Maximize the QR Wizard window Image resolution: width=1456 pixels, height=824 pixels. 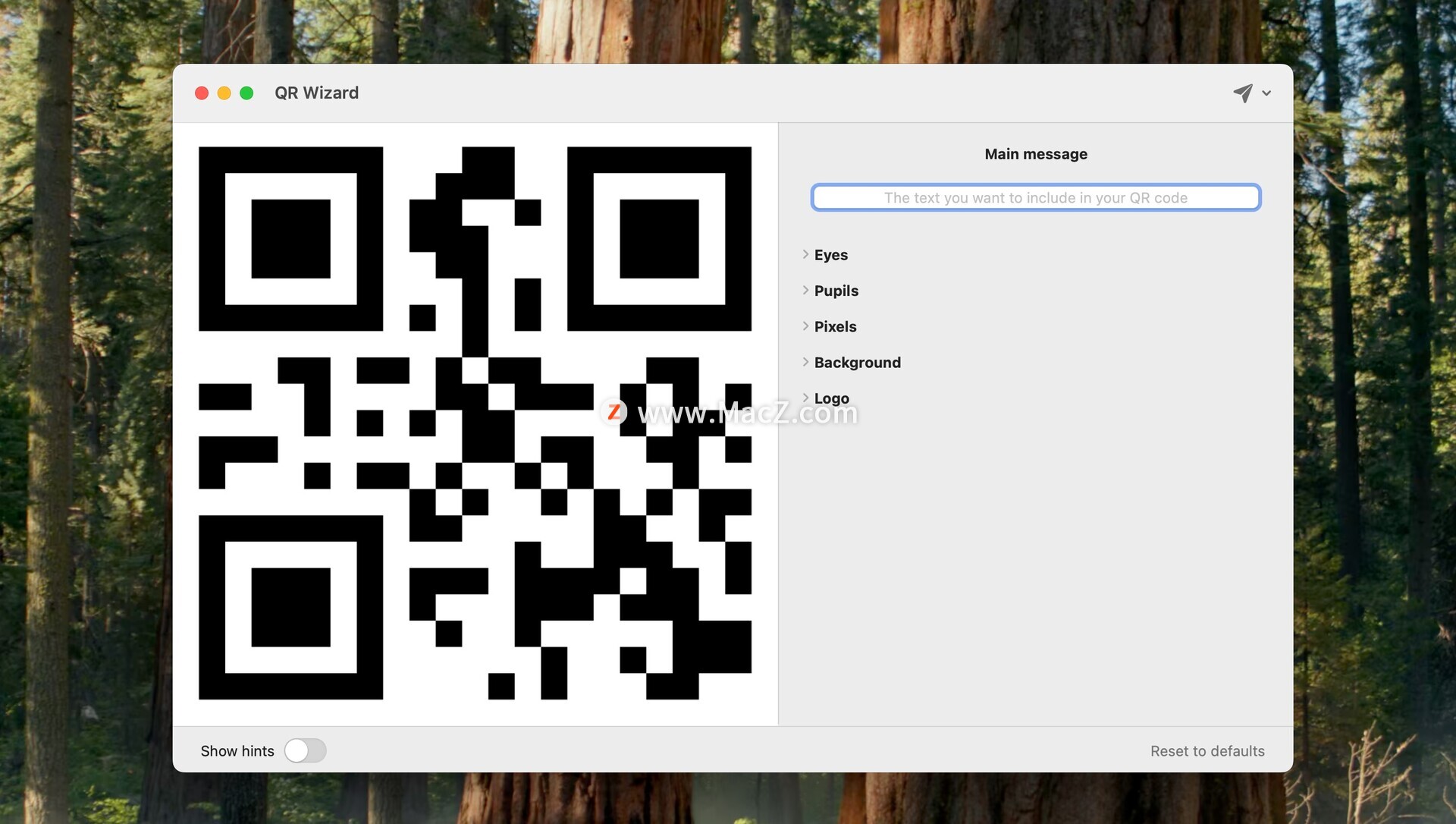pyautogui.click(x=246, y=93)
